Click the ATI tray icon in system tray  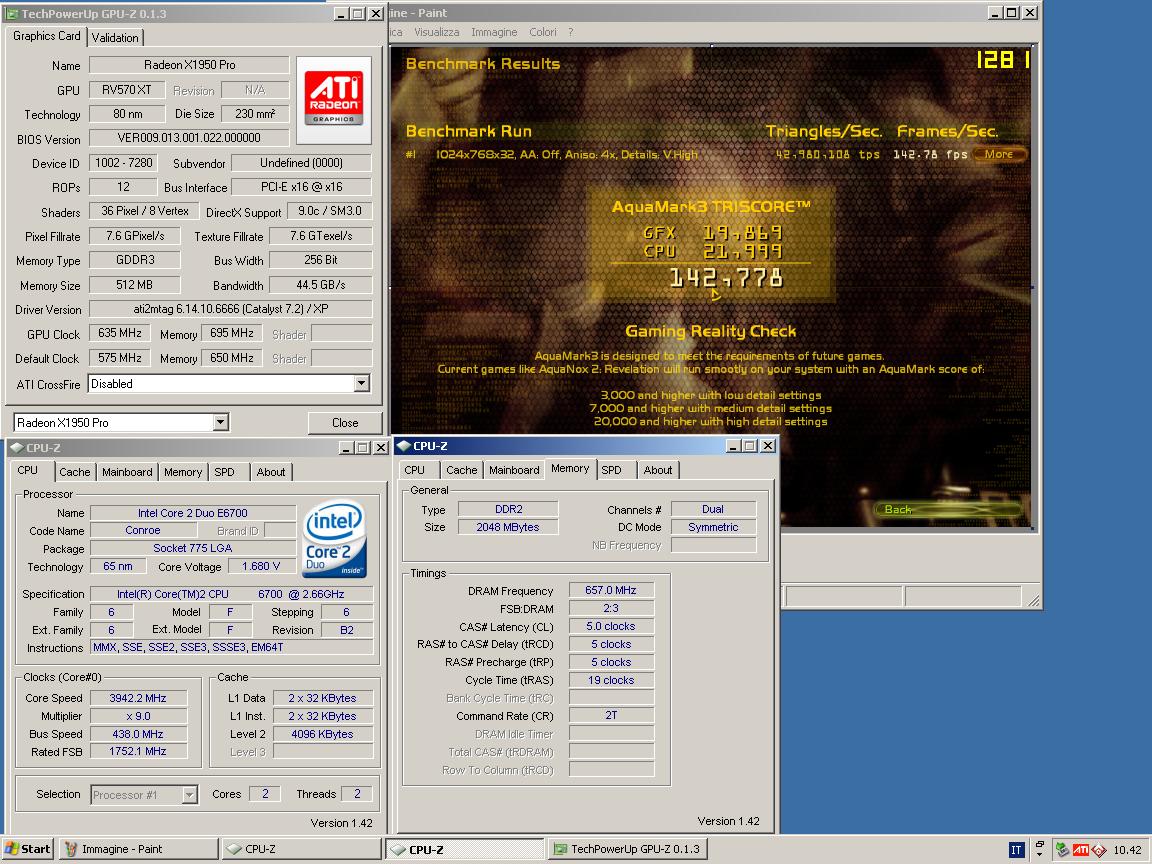coord(1081,850)
